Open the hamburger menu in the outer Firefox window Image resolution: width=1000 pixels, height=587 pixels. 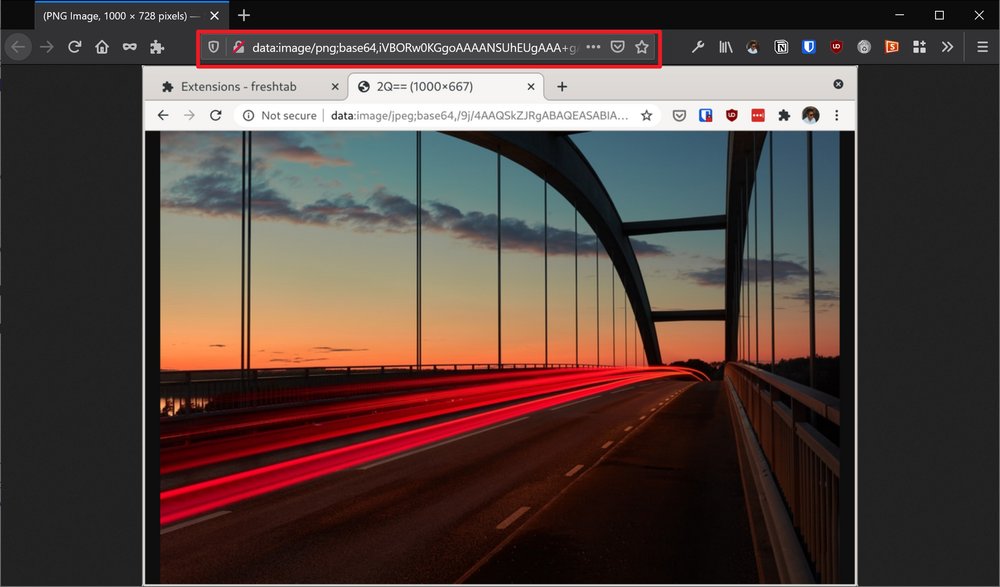click(984, 46)
